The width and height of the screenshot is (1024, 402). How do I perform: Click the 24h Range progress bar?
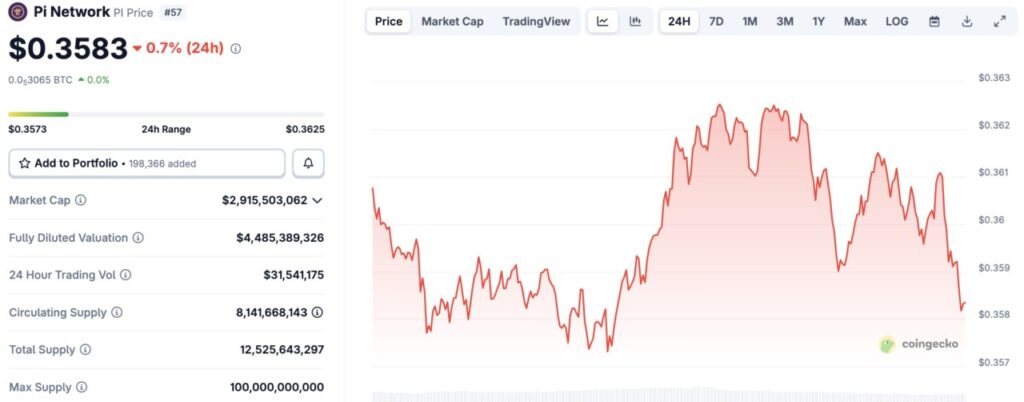(x=166, y=114)
